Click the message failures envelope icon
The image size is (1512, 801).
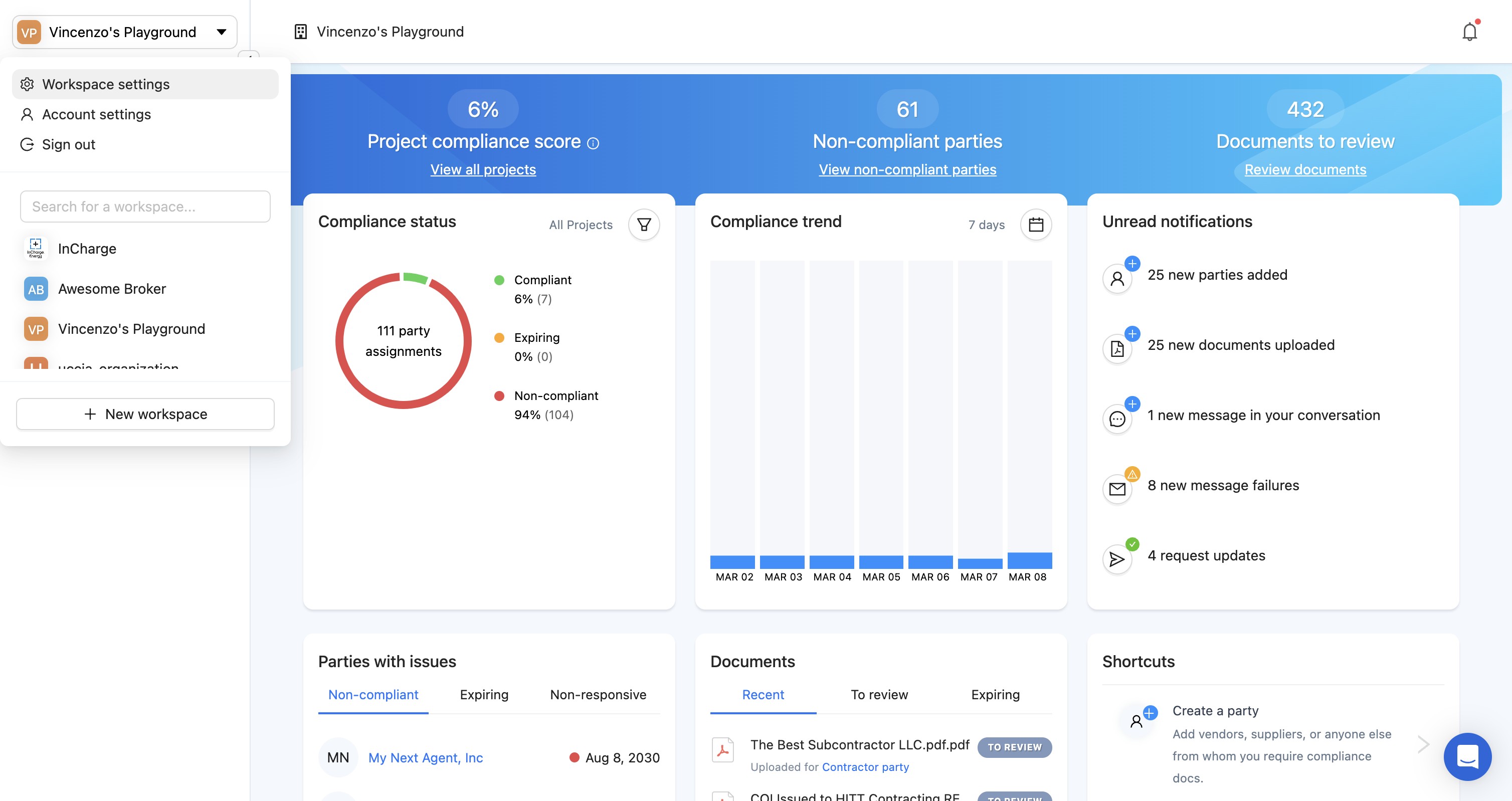click(1117, 489)
